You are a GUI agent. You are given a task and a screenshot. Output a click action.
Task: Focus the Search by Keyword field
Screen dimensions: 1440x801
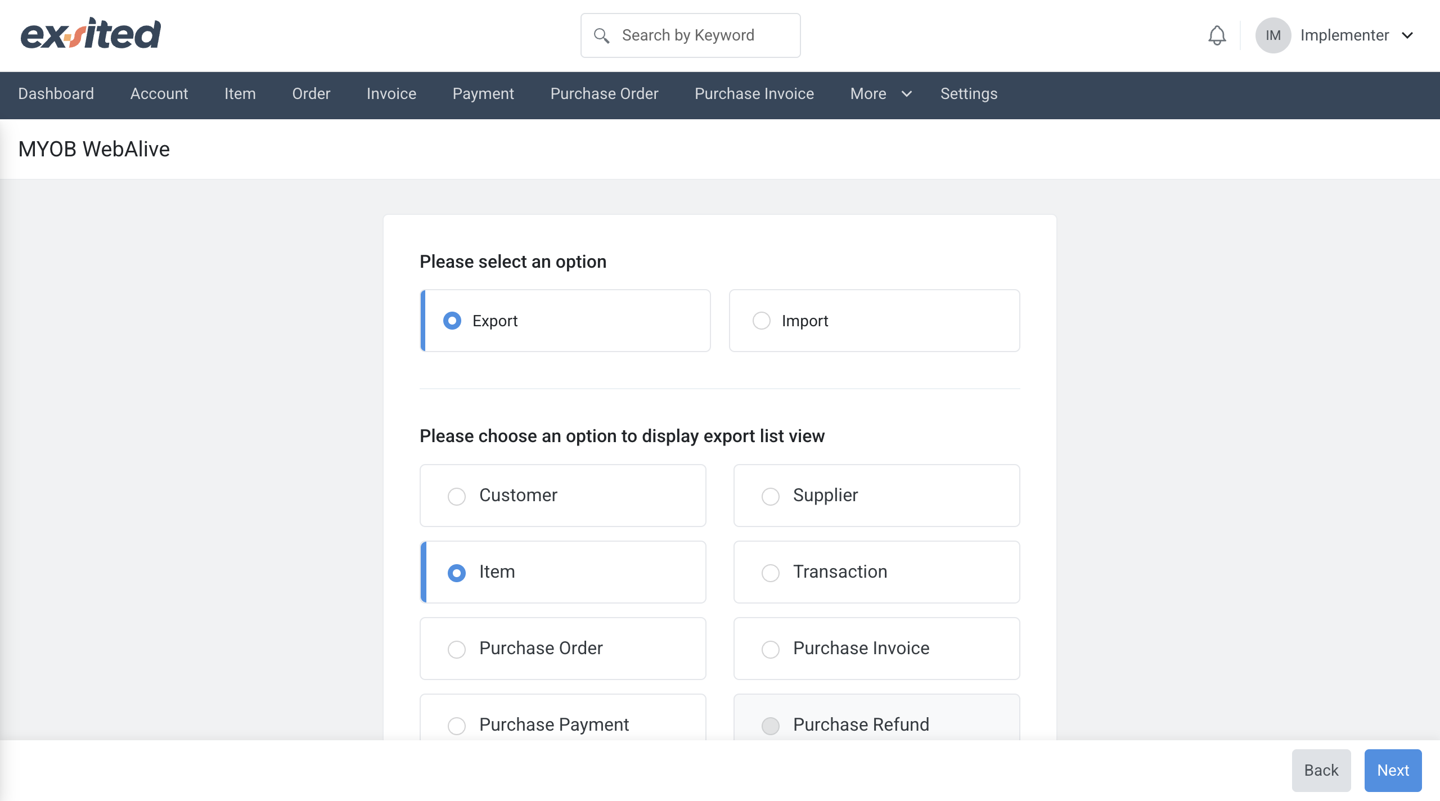(690, 35)
